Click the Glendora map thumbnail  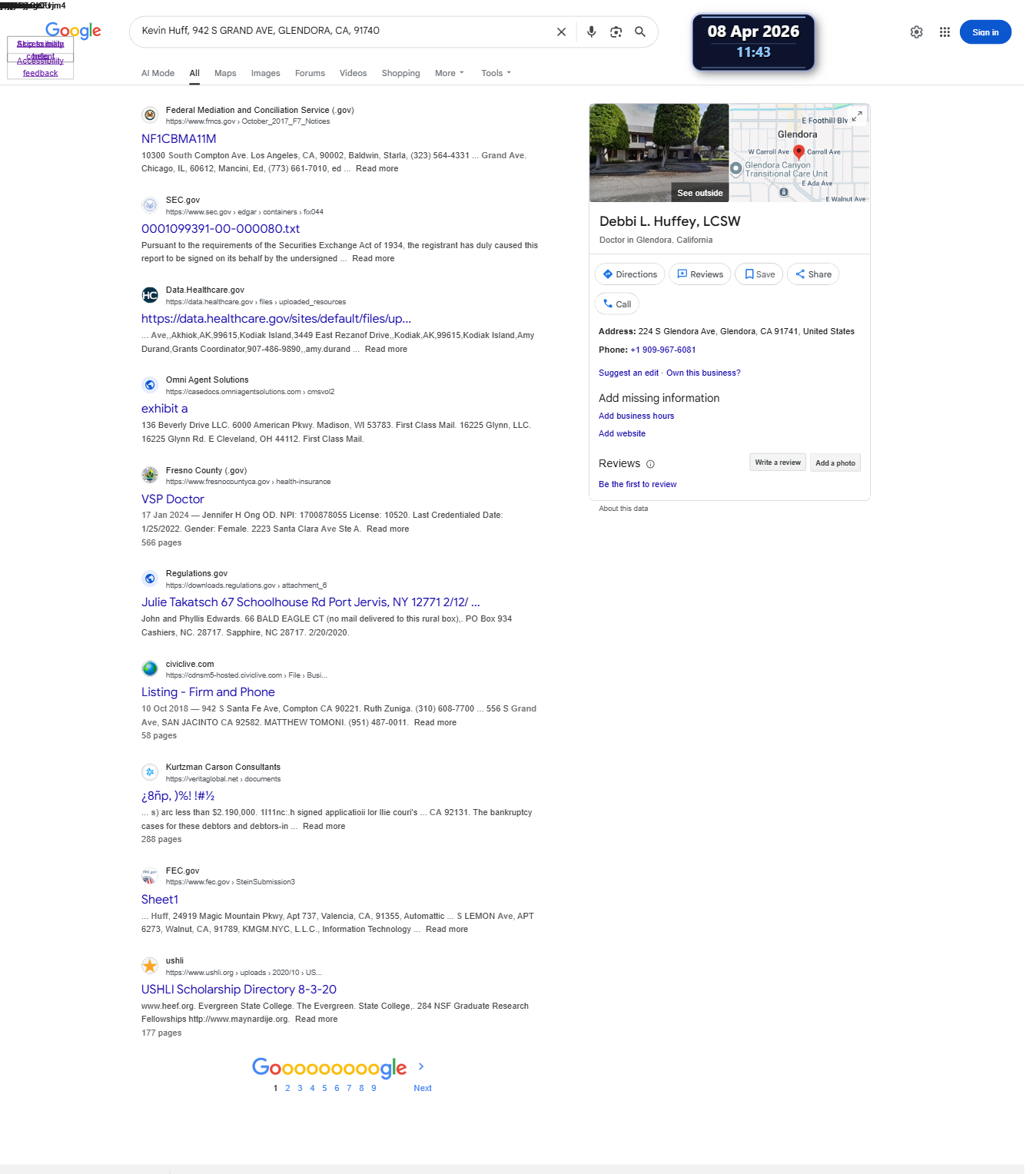pyautogui.click(x=799, y=152)
